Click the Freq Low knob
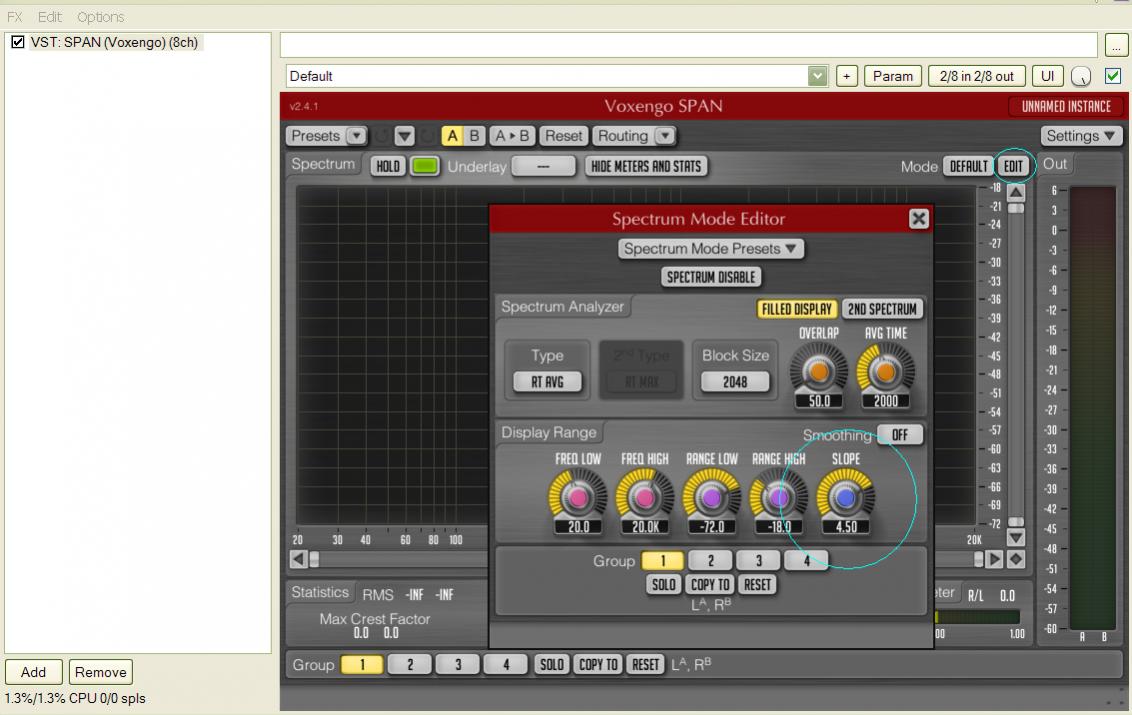 point(578,497)
